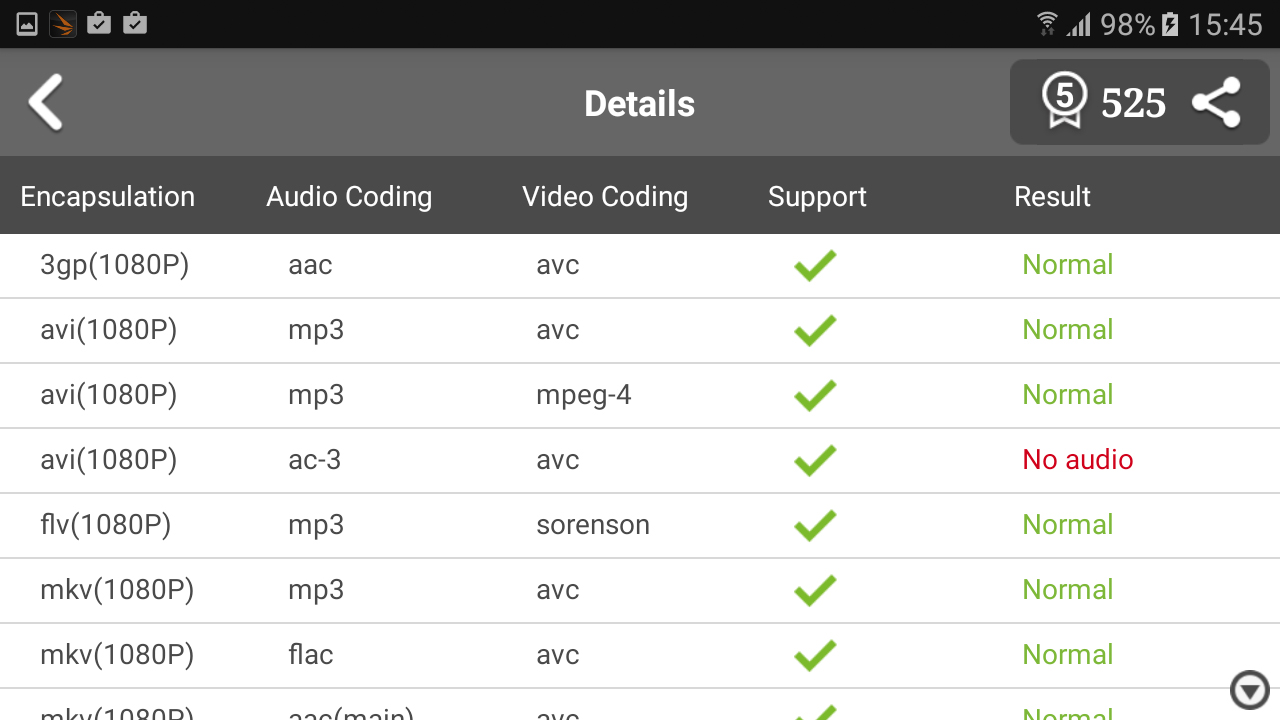Tap the battery icon in status bar
1280x720 pixels.
1170,24
